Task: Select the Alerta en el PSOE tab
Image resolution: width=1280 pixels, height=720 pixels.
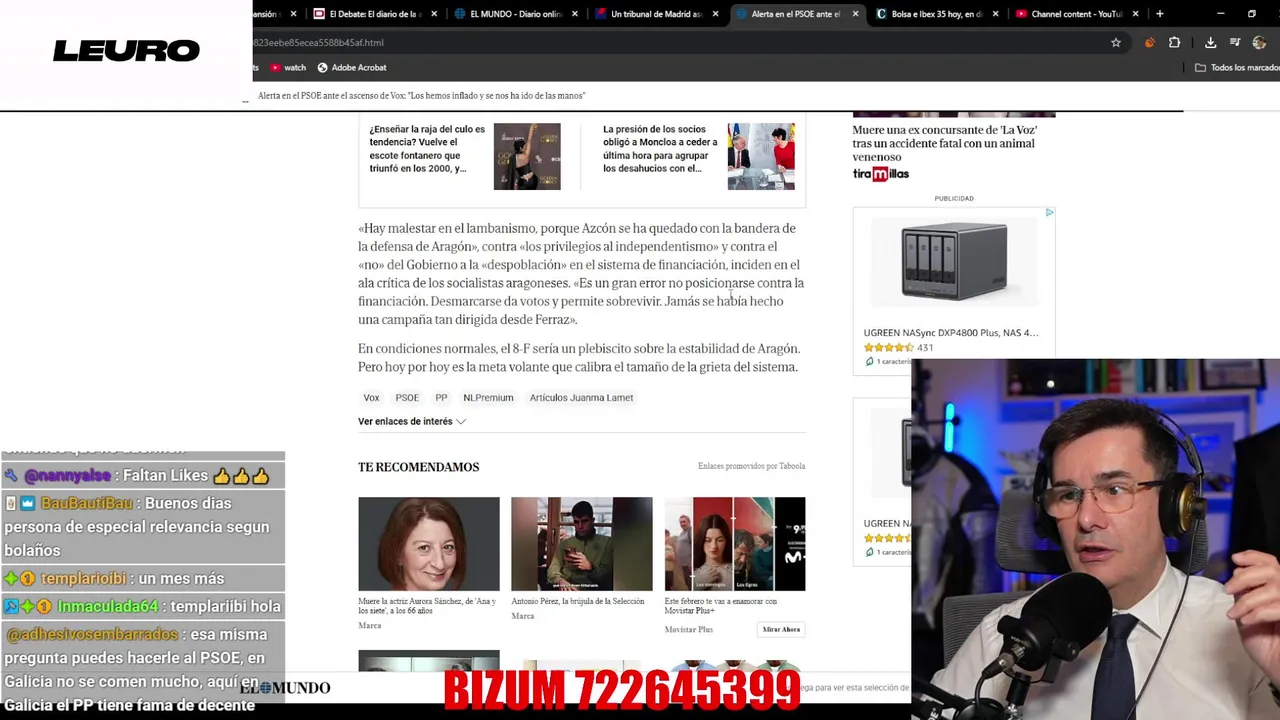Action: [795, 14]
